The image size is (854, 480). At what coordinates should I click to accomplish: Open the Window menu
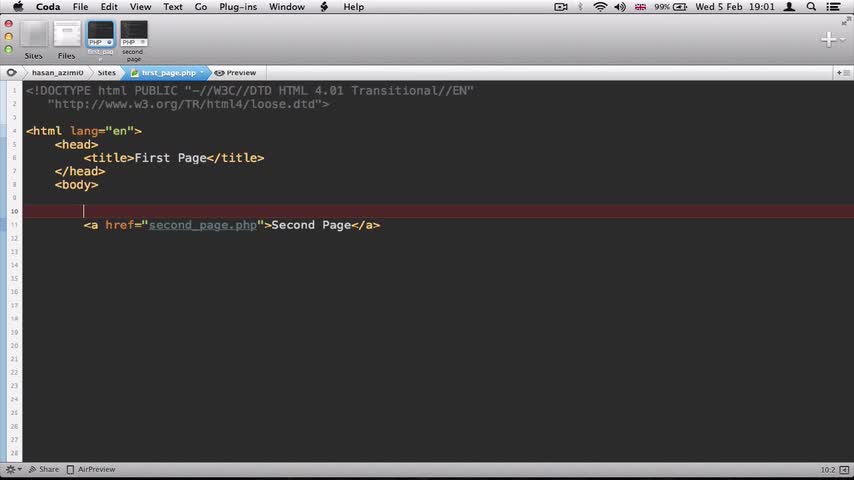coord(286,7)
